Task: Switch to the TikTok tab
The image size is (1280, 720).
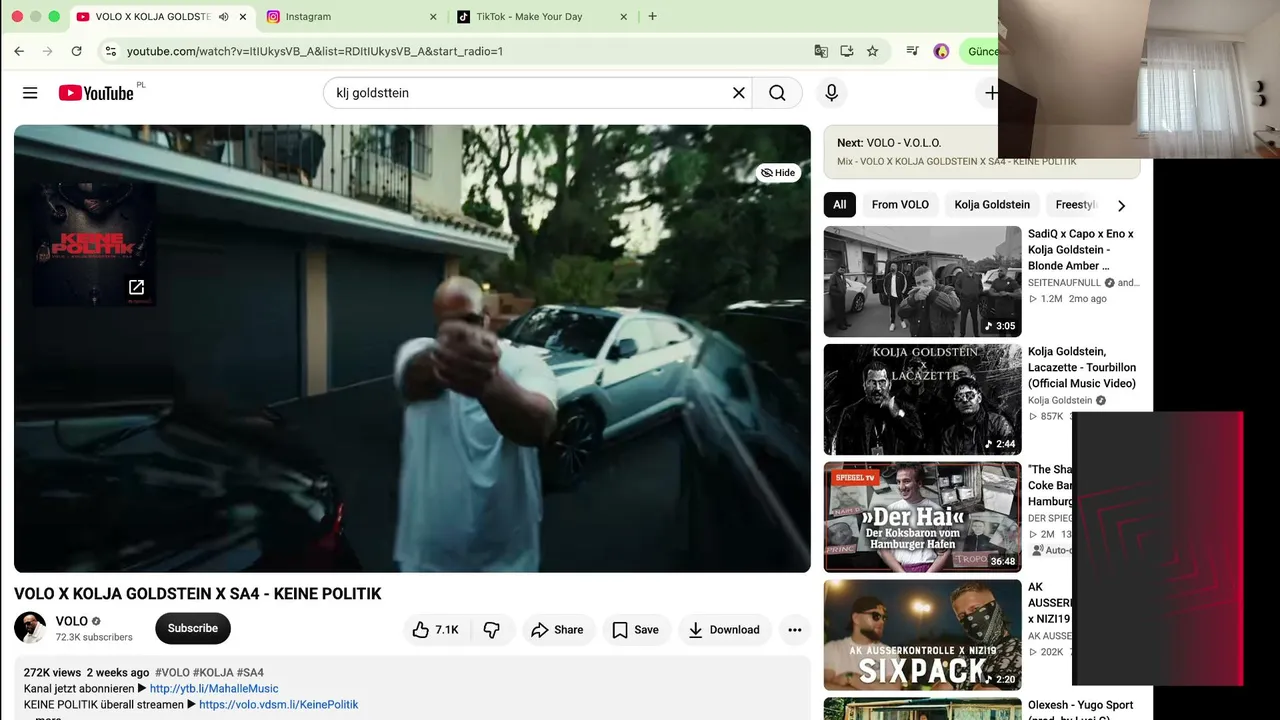Action: click(x=541, y=17)
